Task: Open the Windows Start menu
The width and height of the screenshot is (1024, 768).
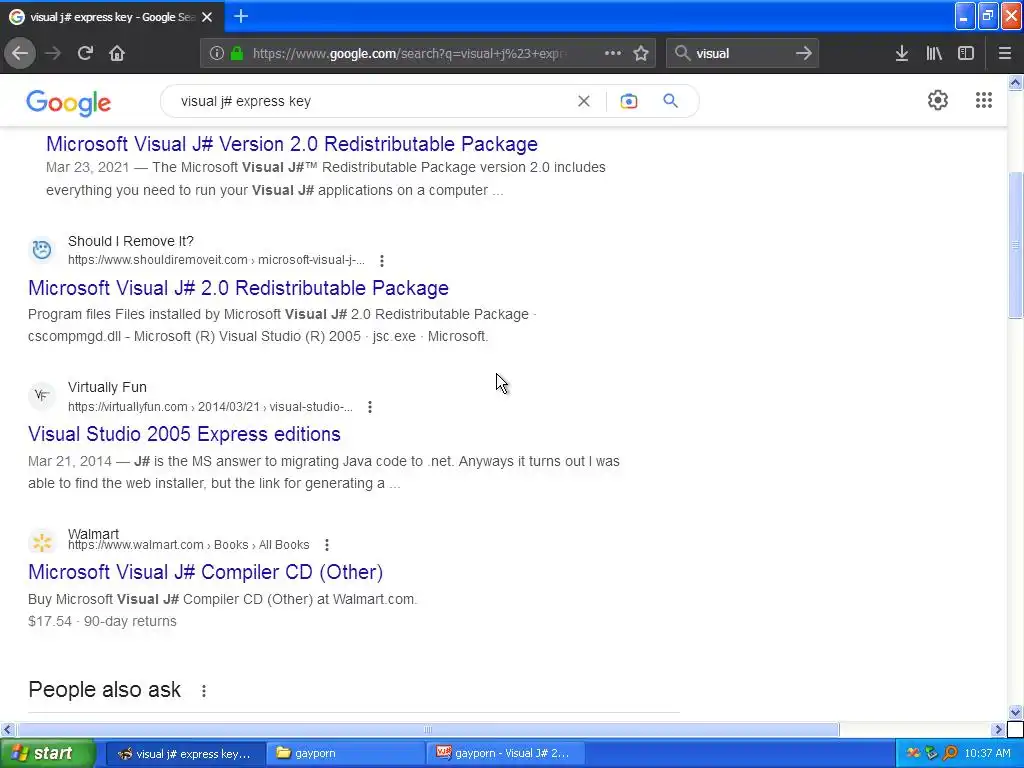Action: (46, 753)
